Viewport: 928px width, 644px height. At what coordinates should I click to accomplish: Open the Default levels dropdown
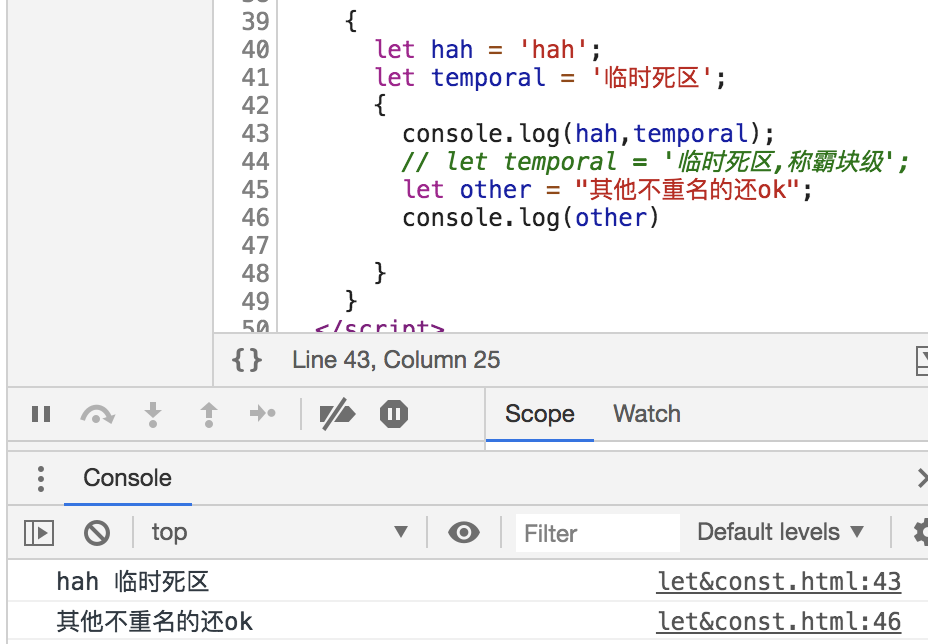[780, 532]
